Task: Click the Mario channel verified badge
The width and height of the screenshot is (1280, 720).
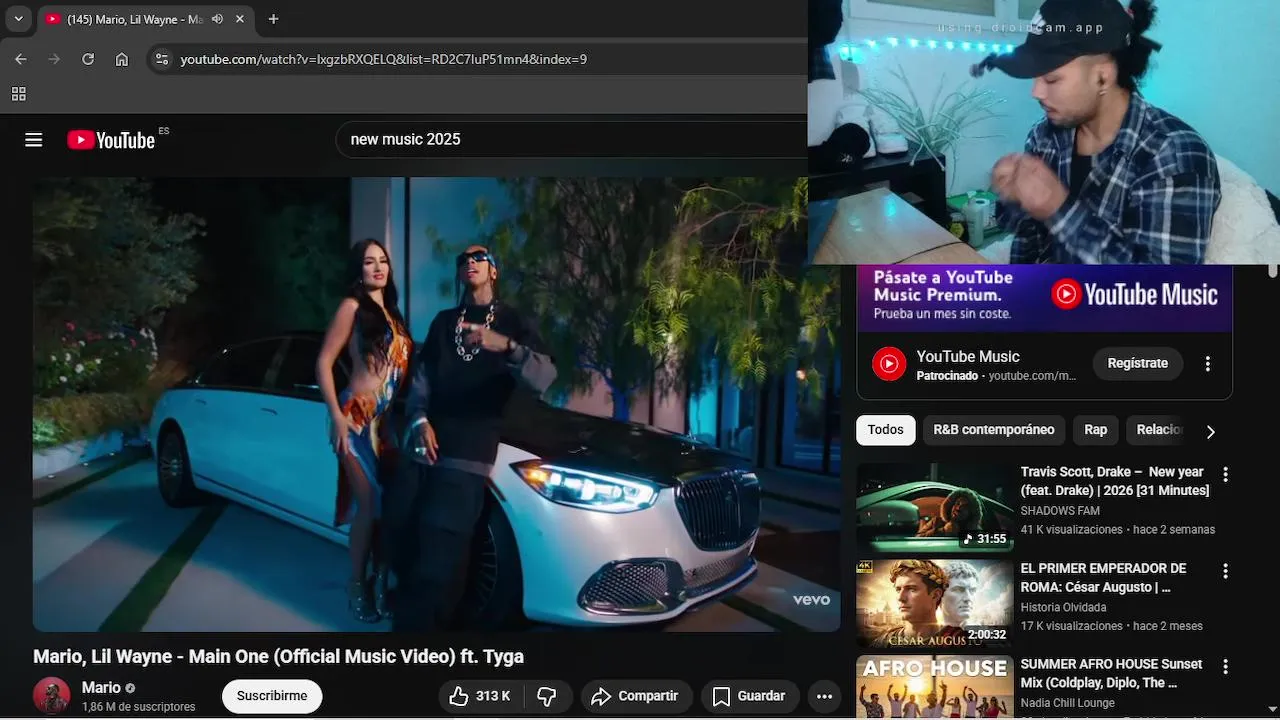Action: [x=130, y=688]
